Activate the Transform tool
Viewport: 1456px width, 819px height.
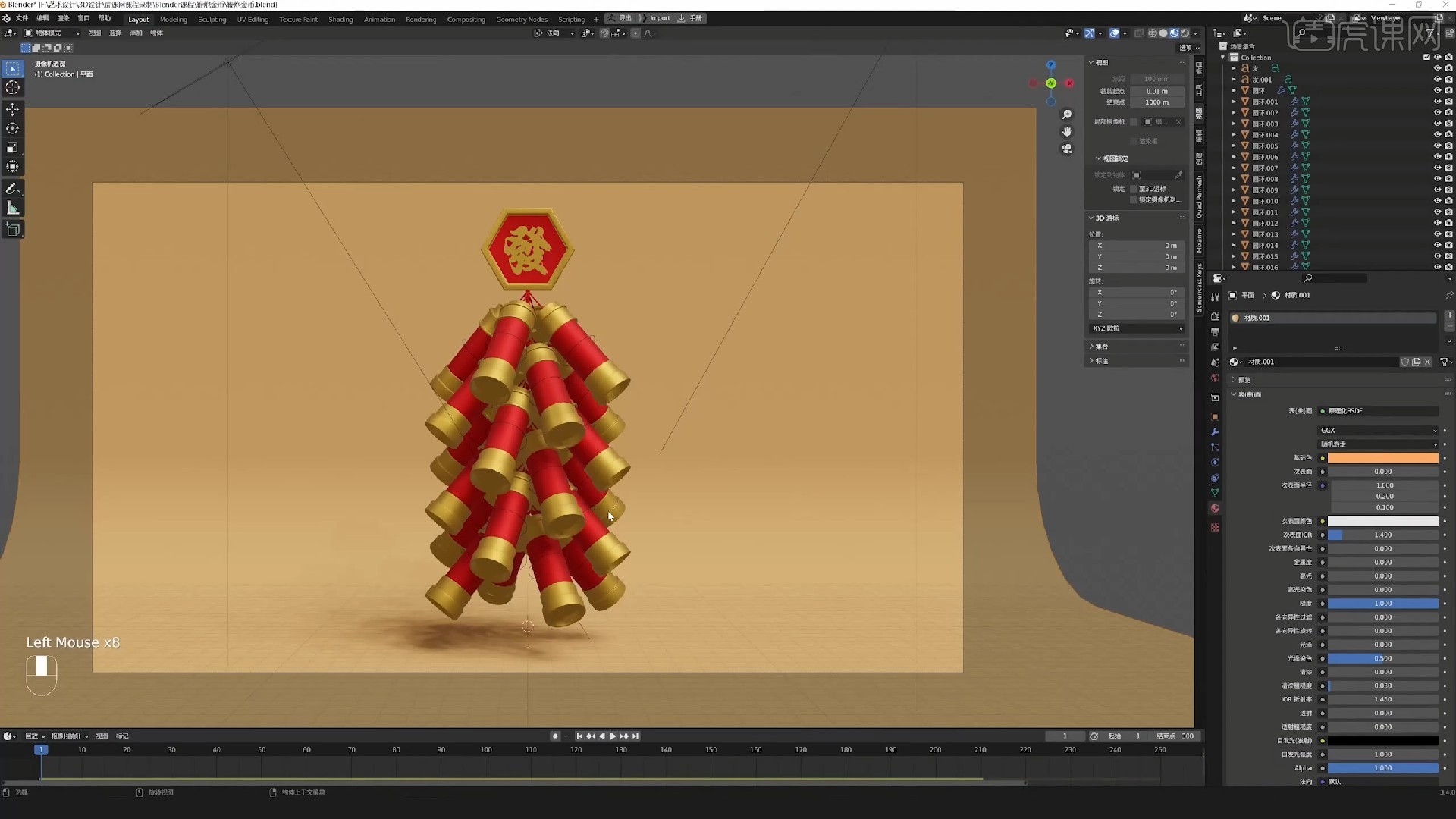[13, 167]
